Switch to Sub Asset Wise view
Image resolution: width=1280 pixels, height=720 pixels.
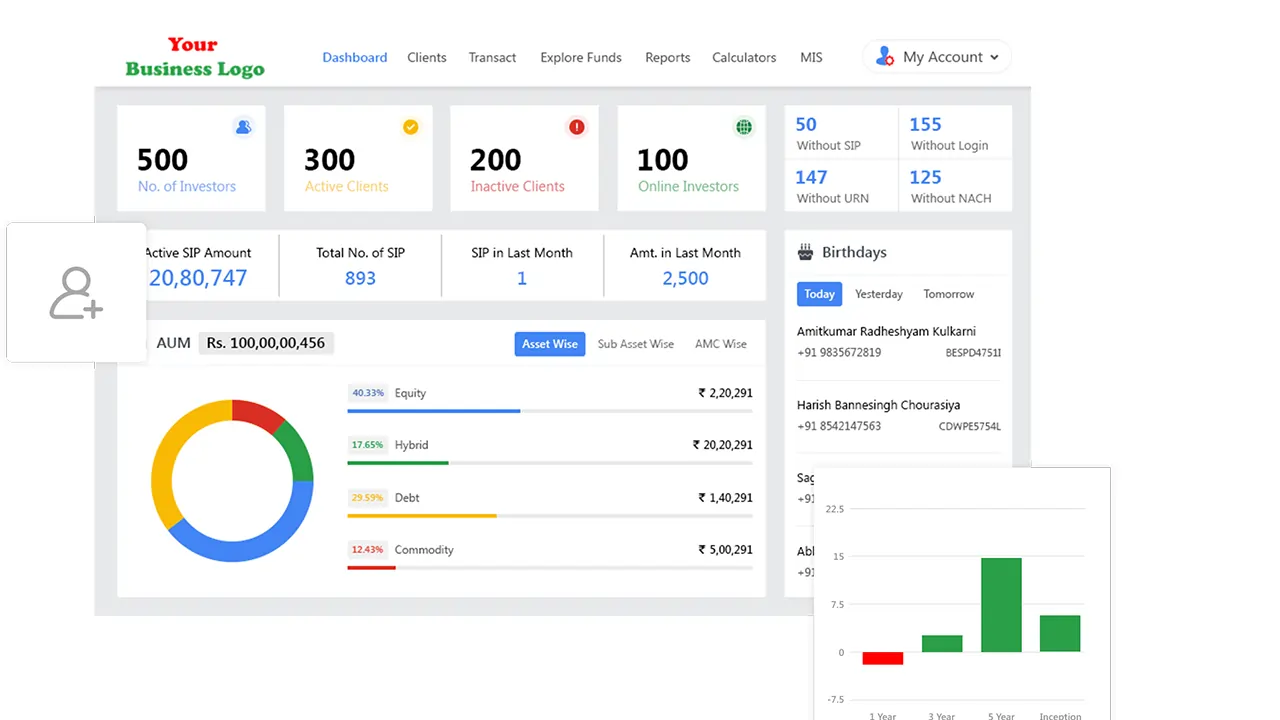click(636, 344)
